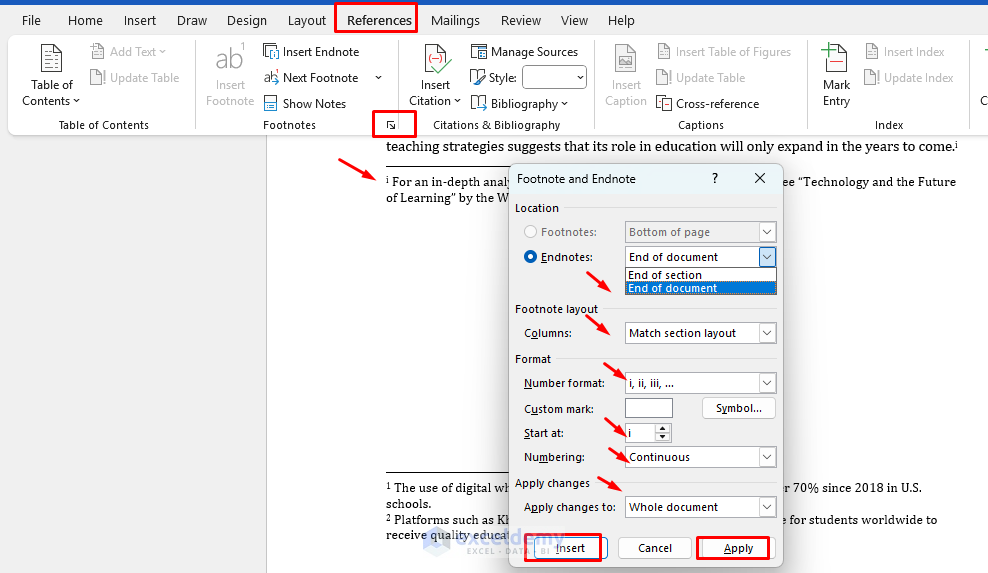
Task: Click the Custom mark input field
Action: [x=648, y=408]
